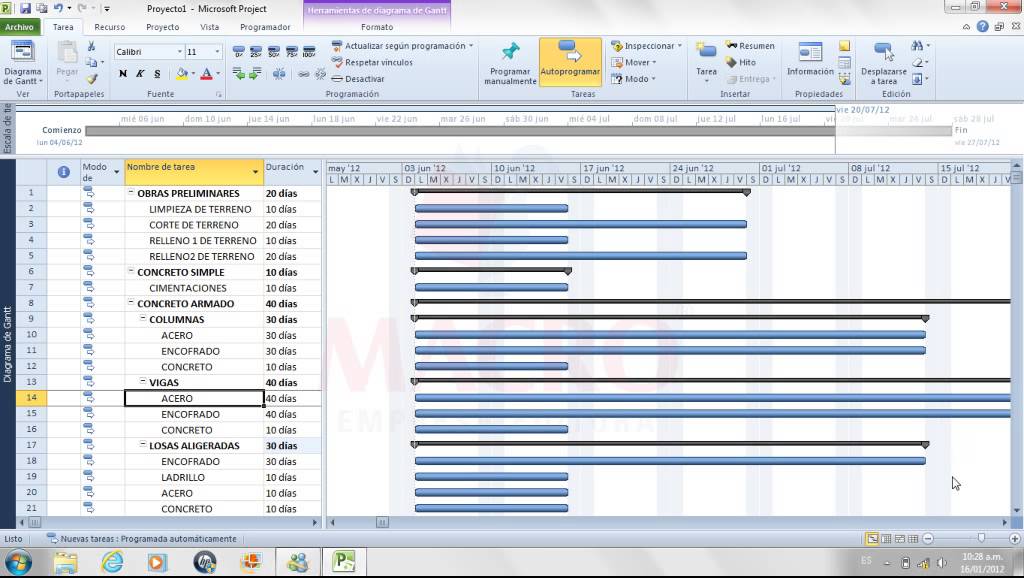
Task: Switch to the Programador tab
Action: [x=265, y=27]
